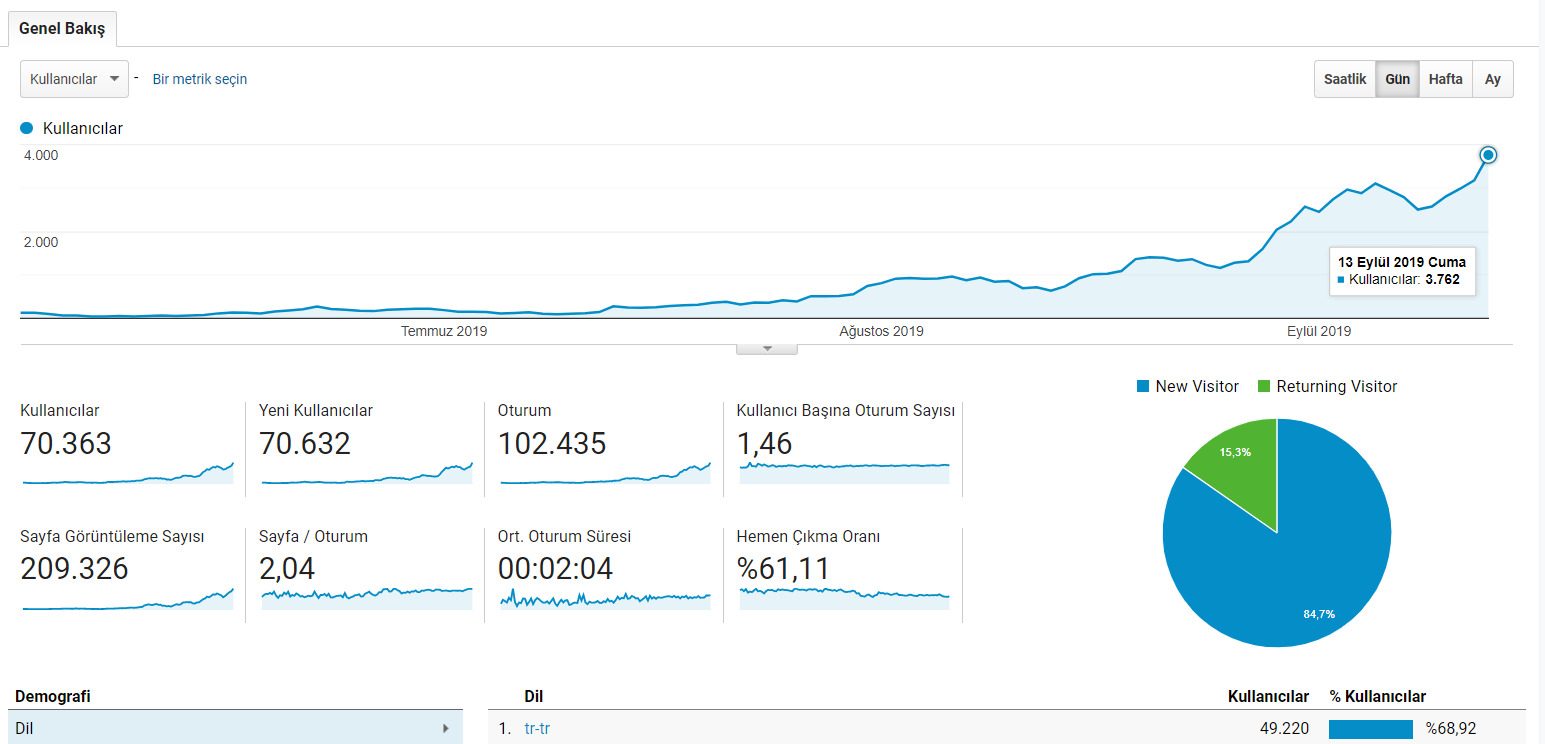
Task: Click the blue New Visitor legend swatch
Action: [1143, 387]
